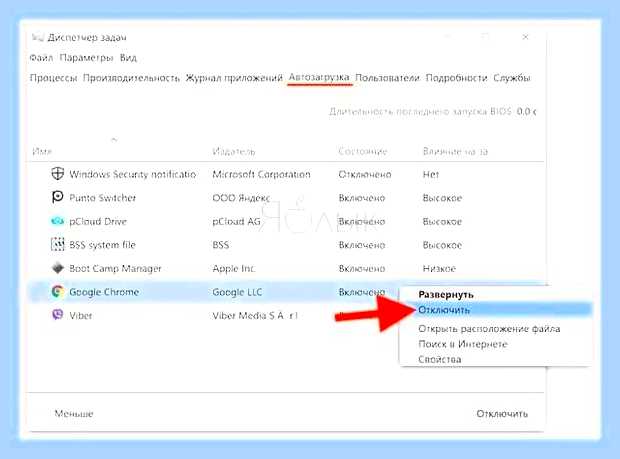Viewport: 620px width, 459px height.
Task: Click the Apple Inc. publisher cell
Action: pos(234,268)
